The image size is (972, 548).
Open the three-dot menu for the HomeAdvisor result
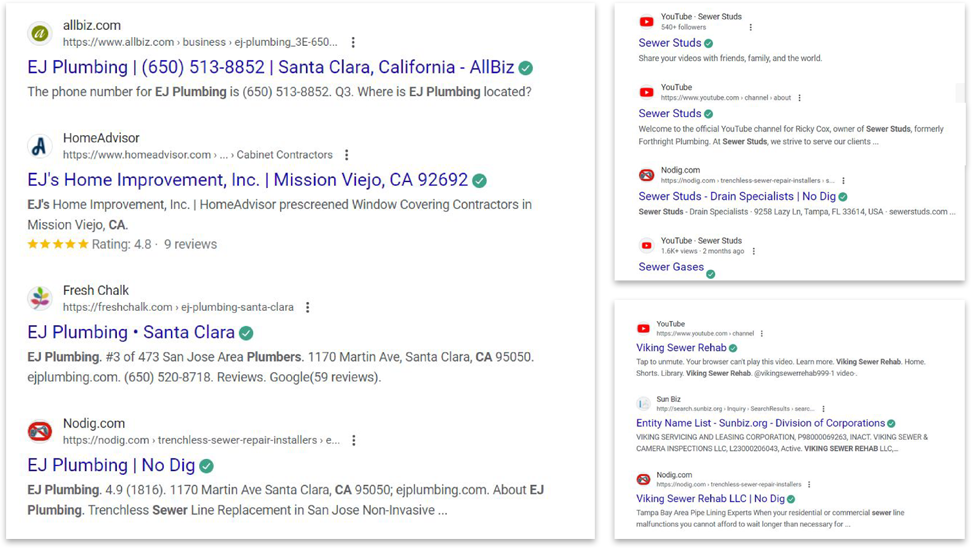click(x=347, y=154)
